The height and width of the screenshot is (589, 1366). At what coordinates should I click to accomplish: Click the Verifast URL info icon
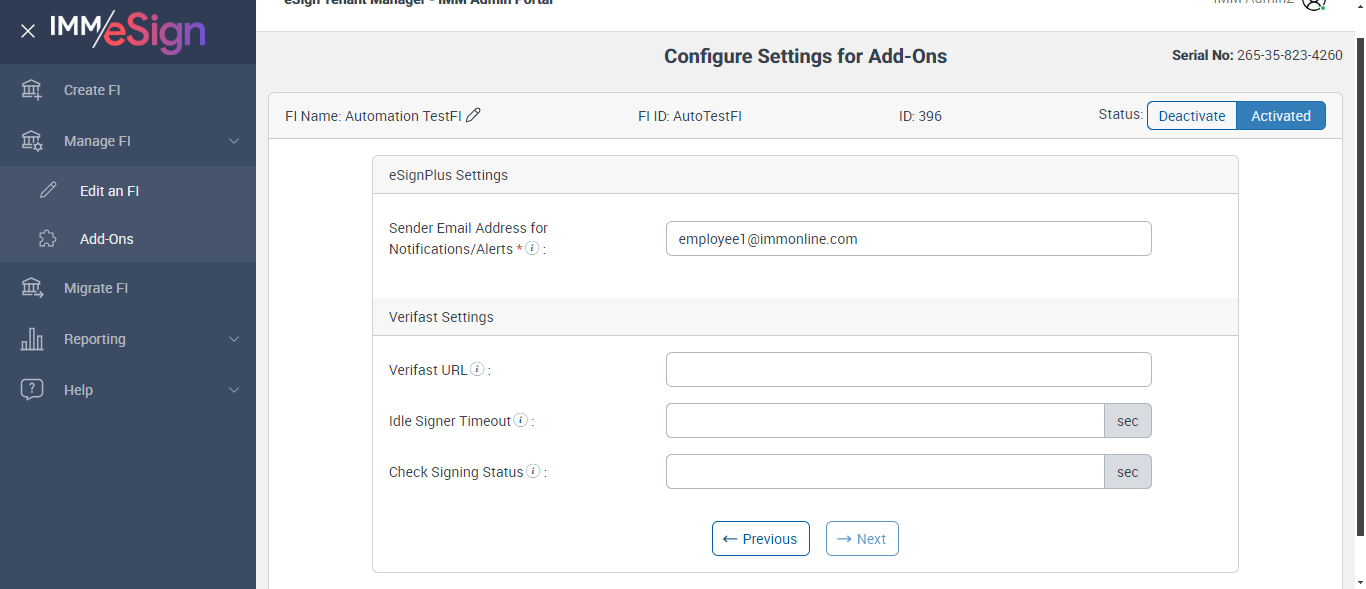(477, 369)
